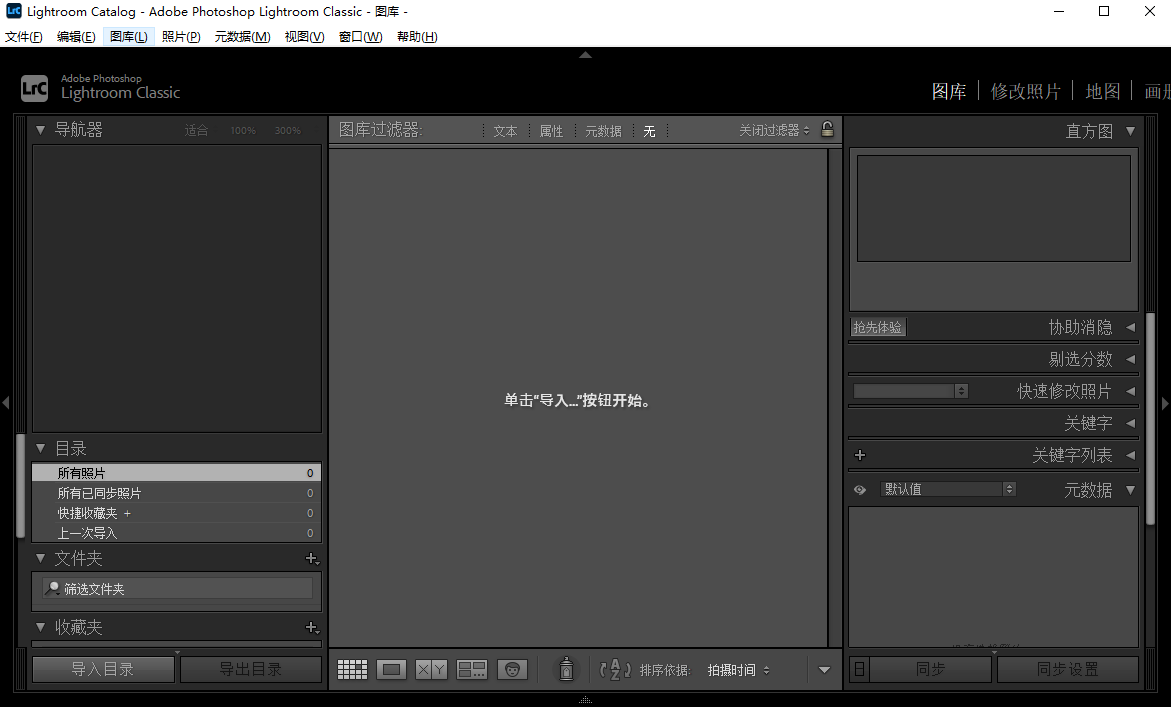Viewport: 1171px width, 707px height.
Task: Toggle the metadata eye icon
Action: 859,490
